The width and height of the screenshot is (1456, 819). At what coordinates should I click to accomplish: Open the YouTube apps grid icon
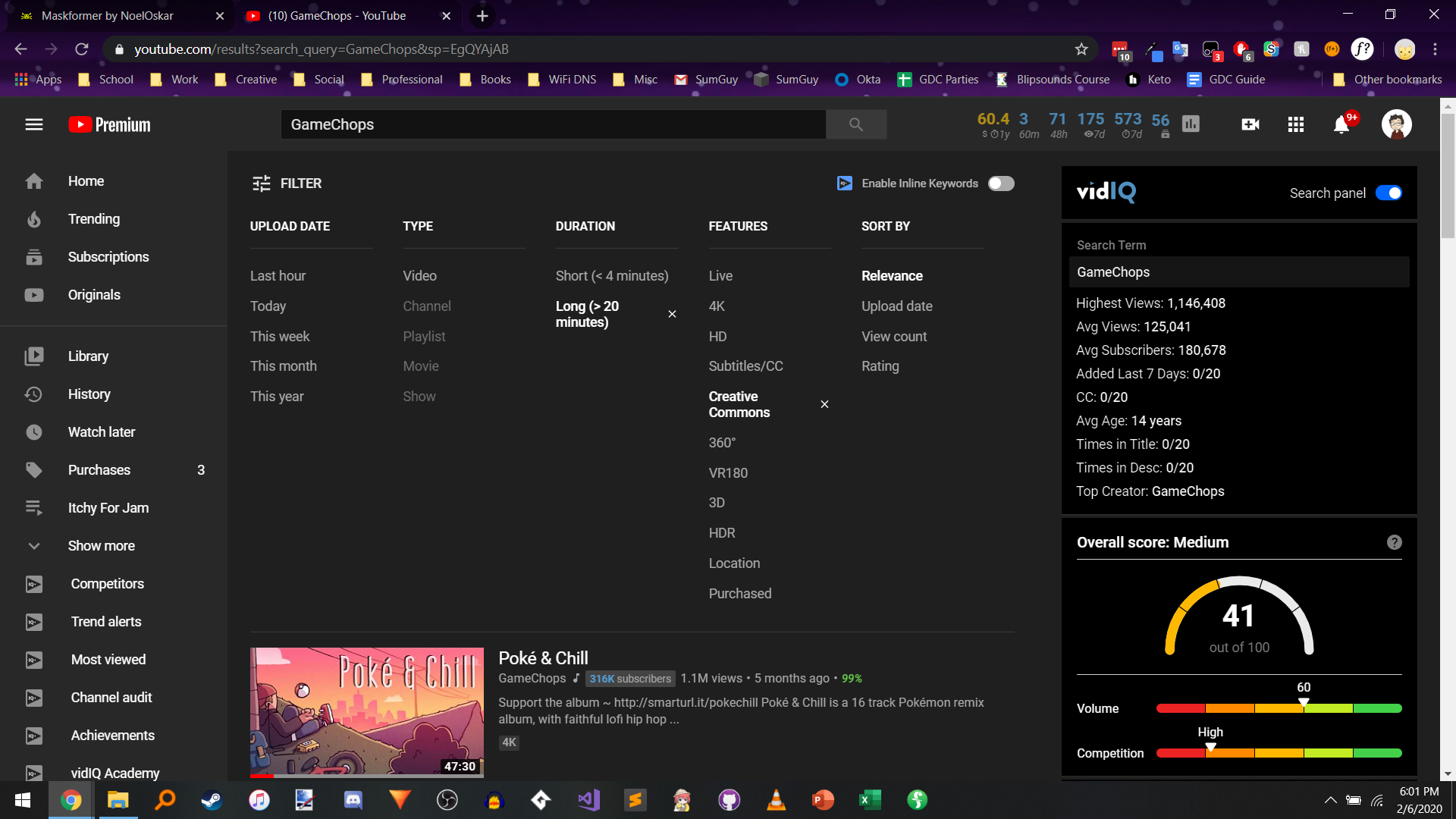tap(1296, 124)
